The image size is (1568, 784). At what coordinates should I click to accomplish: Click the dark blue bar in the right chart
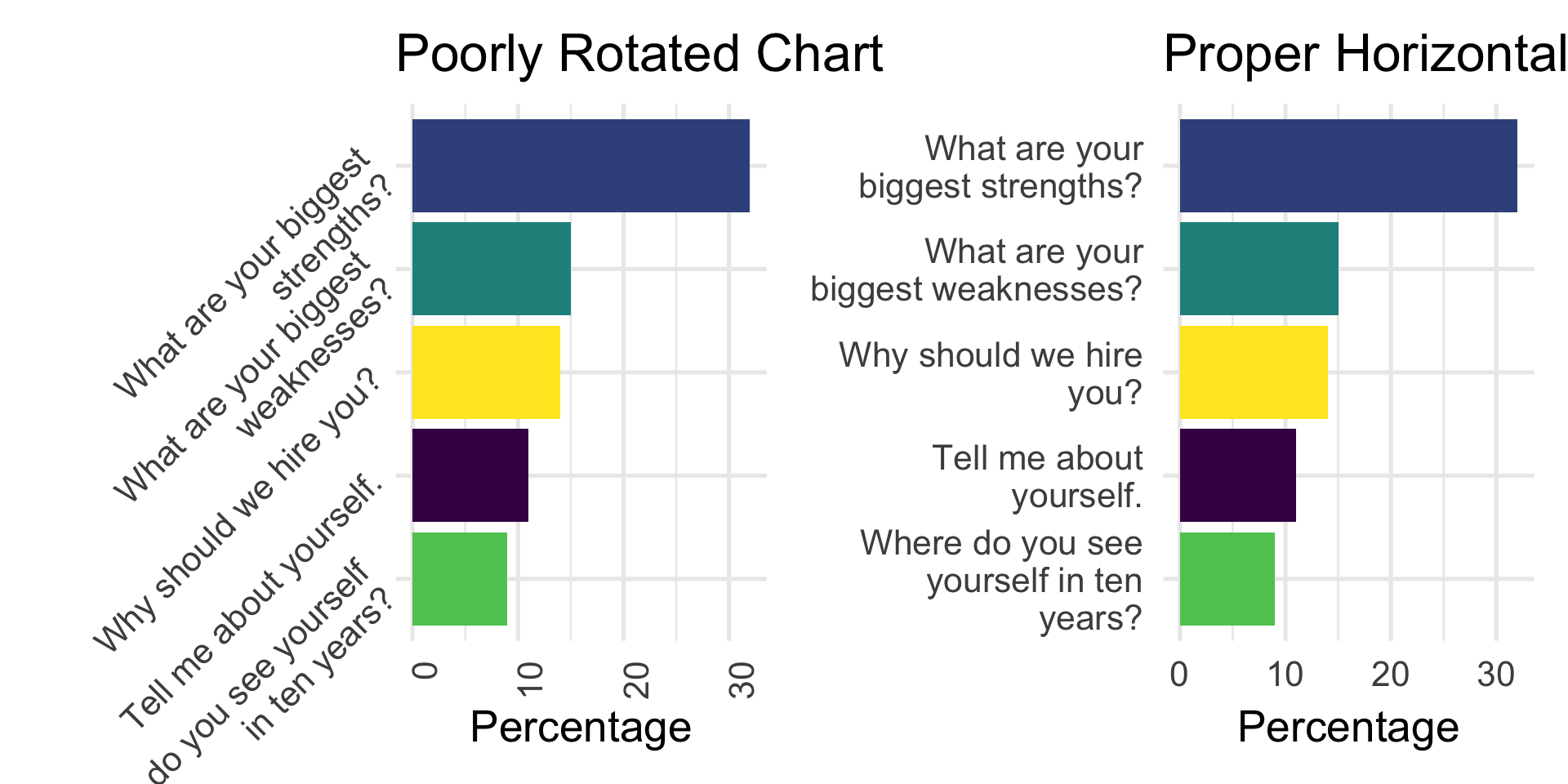click(x=1348, y=166)
